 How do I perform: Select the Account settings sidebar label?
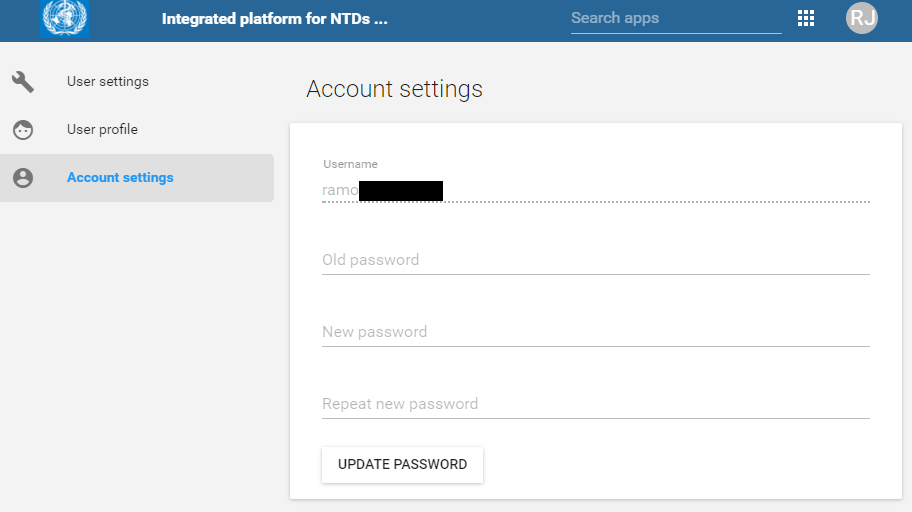point(120,178)
